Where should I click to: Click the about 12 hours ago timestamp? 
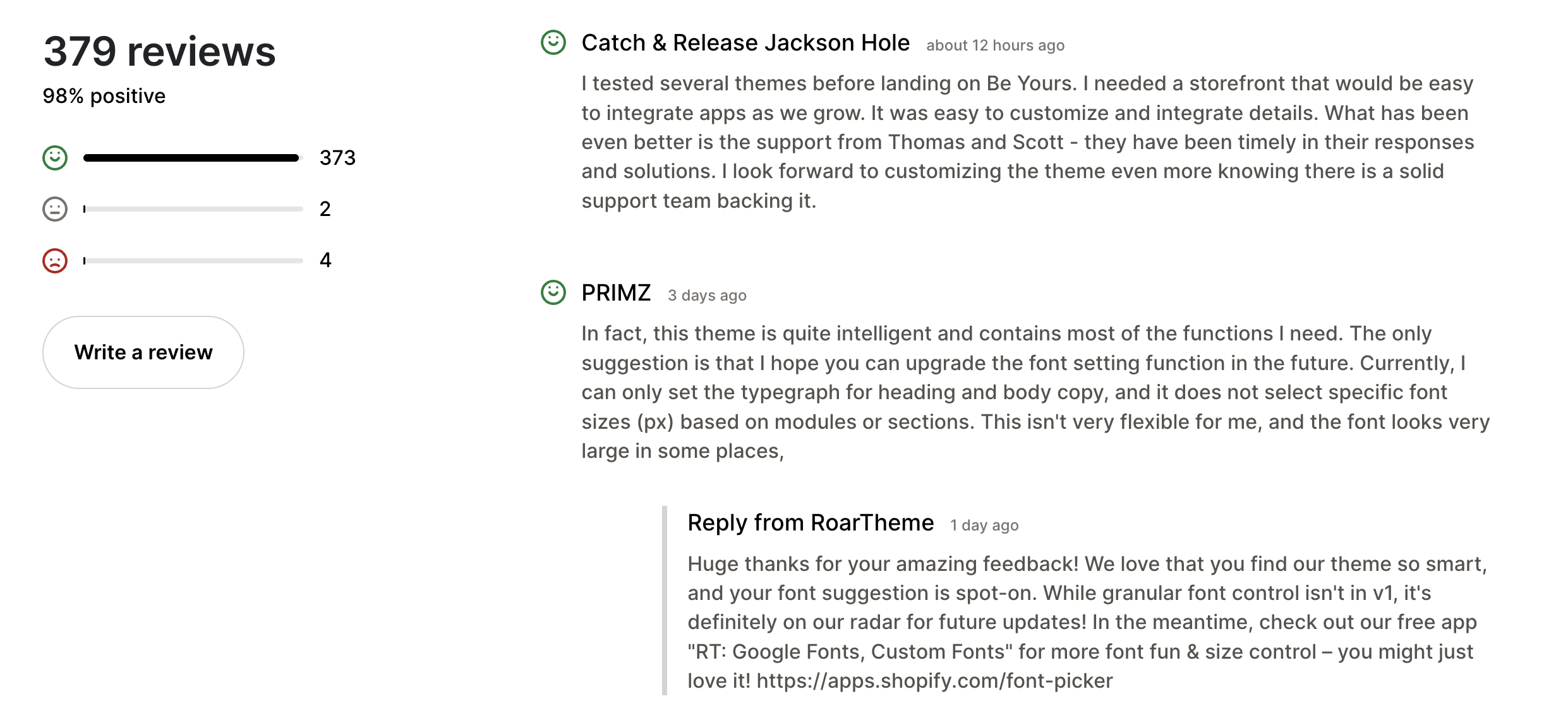[x=995, y=45]
